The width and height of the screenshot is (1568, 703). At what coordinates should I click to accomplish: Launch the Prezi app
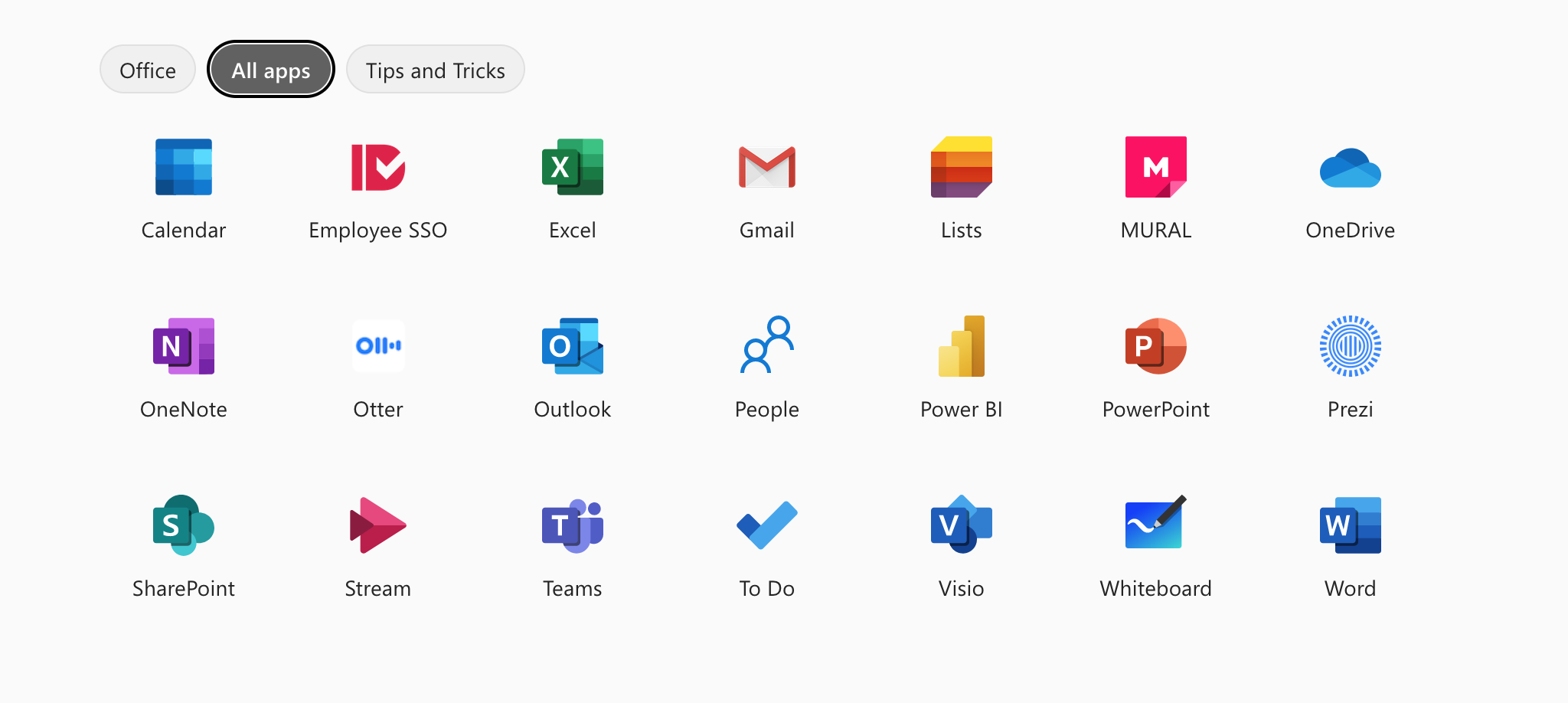tap(1350, 346)
